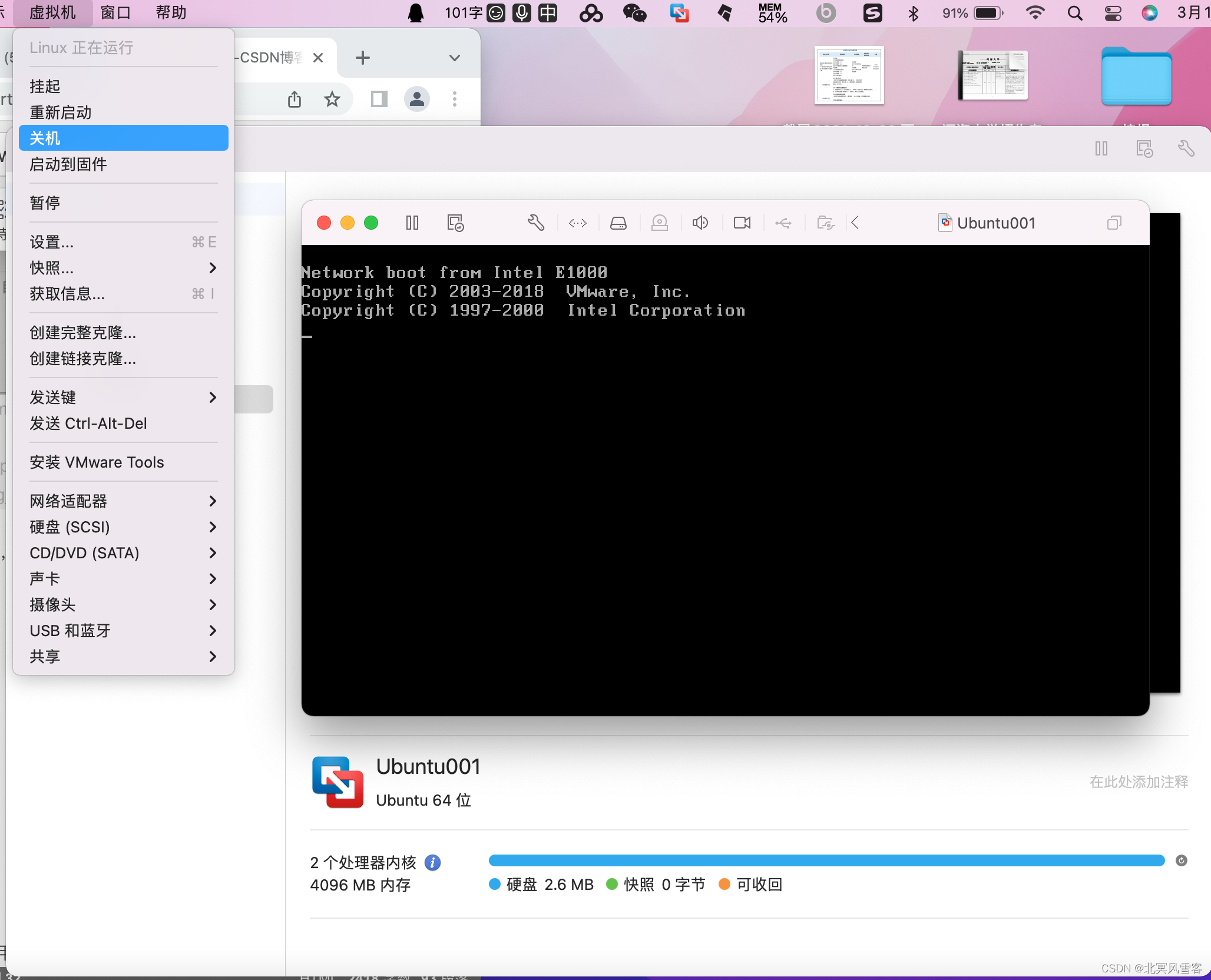The width and height of the screenshot is (1211, 980).
Task: Click the processor info icon
Action: coord(433,862)
